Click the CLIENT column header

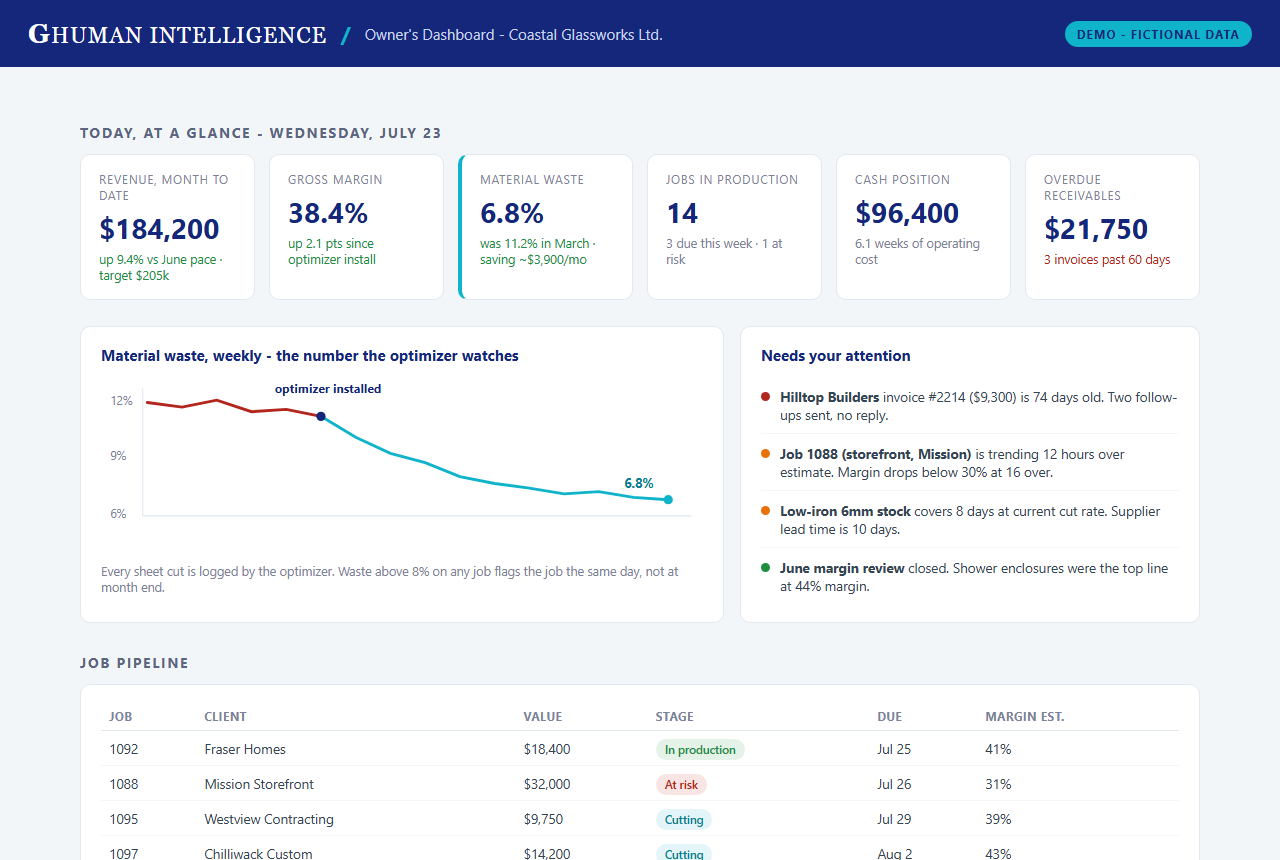pyautogui.click(x=225, y=717)
